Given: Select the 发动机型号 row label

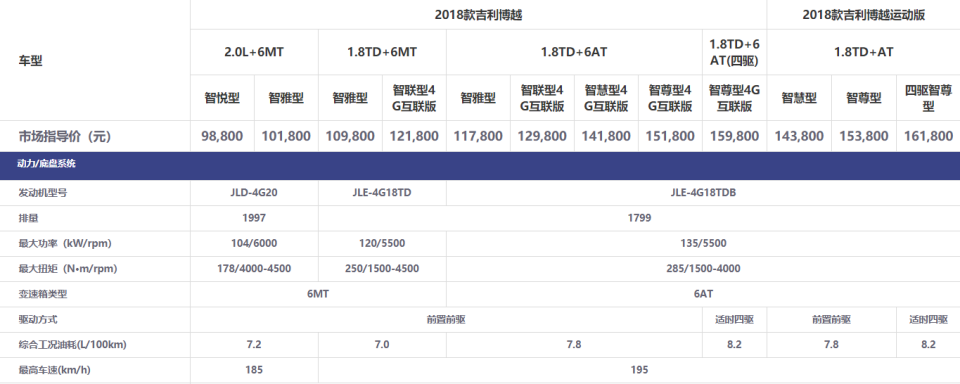Looking at the screenshot, I should click(x=43, y=192).
